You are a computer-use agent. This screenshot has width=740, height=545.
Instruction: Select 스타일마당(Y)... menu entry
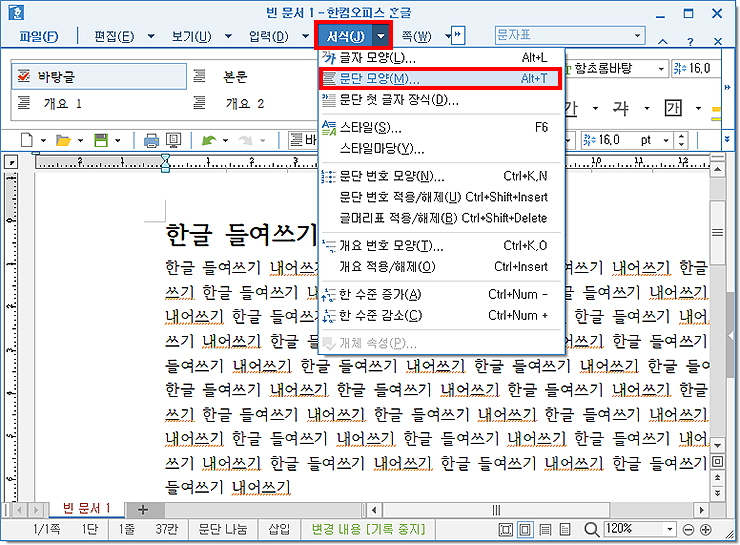click(x=441, y=149)
